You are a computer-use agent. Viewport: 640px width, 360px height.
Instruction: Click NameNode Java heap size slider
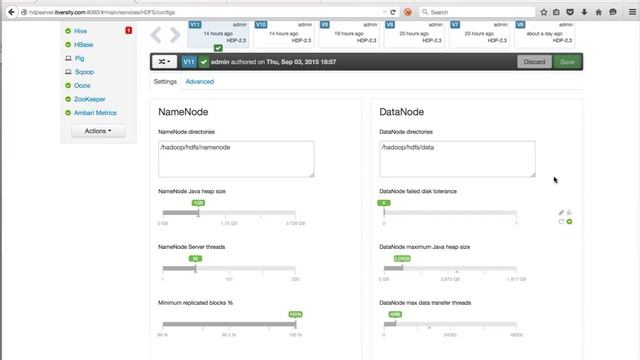pos(229,213)
